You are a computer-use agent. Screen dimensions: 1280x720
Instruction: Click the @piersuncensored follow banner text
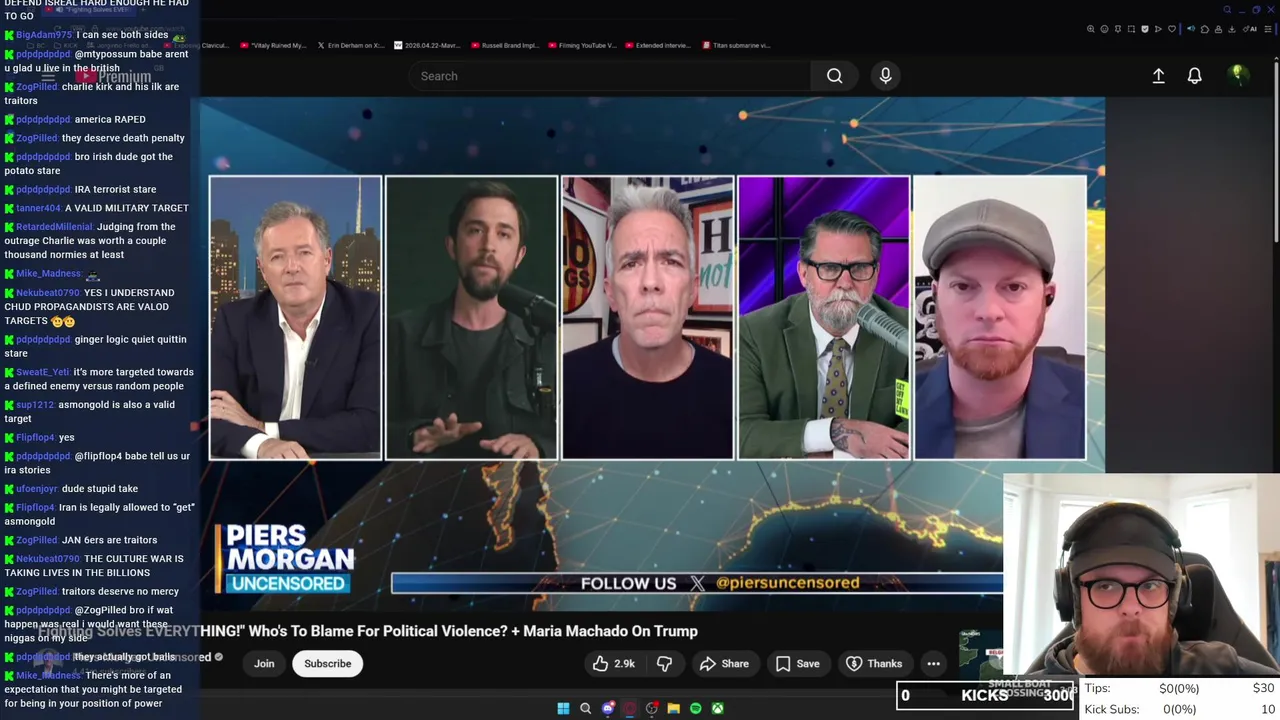788,583
